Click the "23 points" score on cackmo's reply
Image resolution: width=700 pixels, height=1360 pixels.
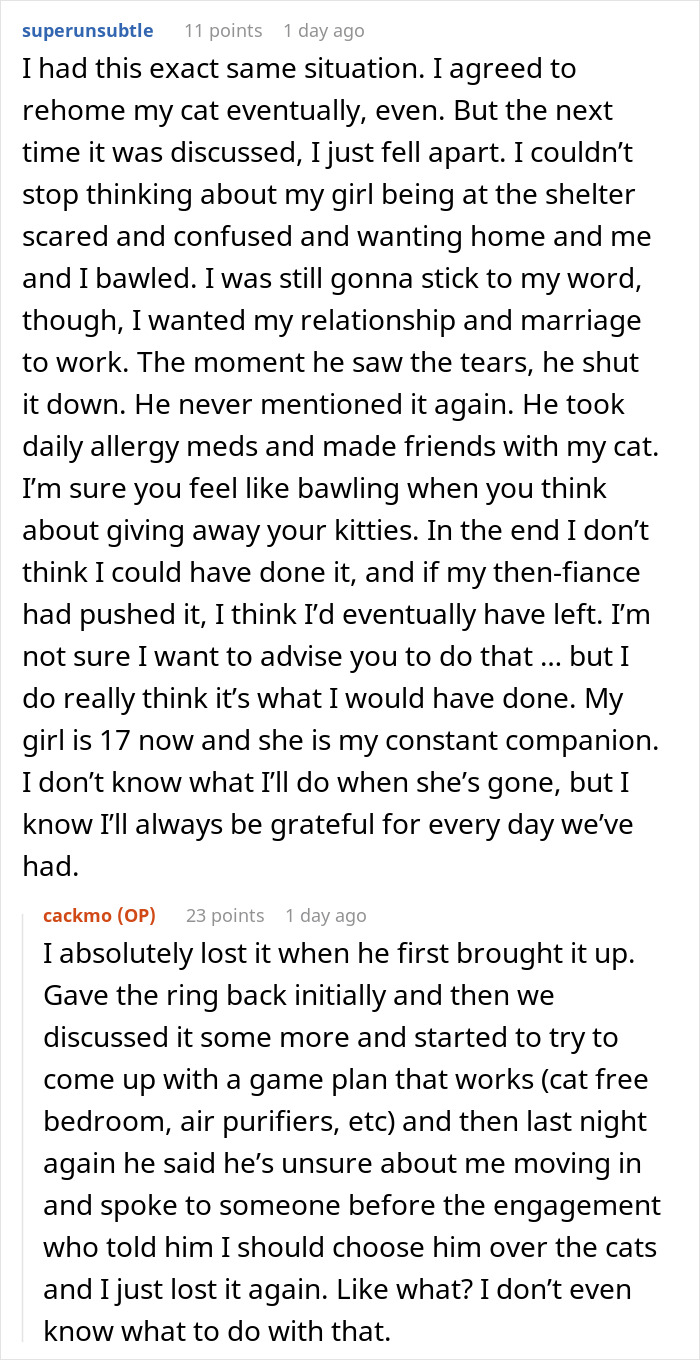point(224,915)
